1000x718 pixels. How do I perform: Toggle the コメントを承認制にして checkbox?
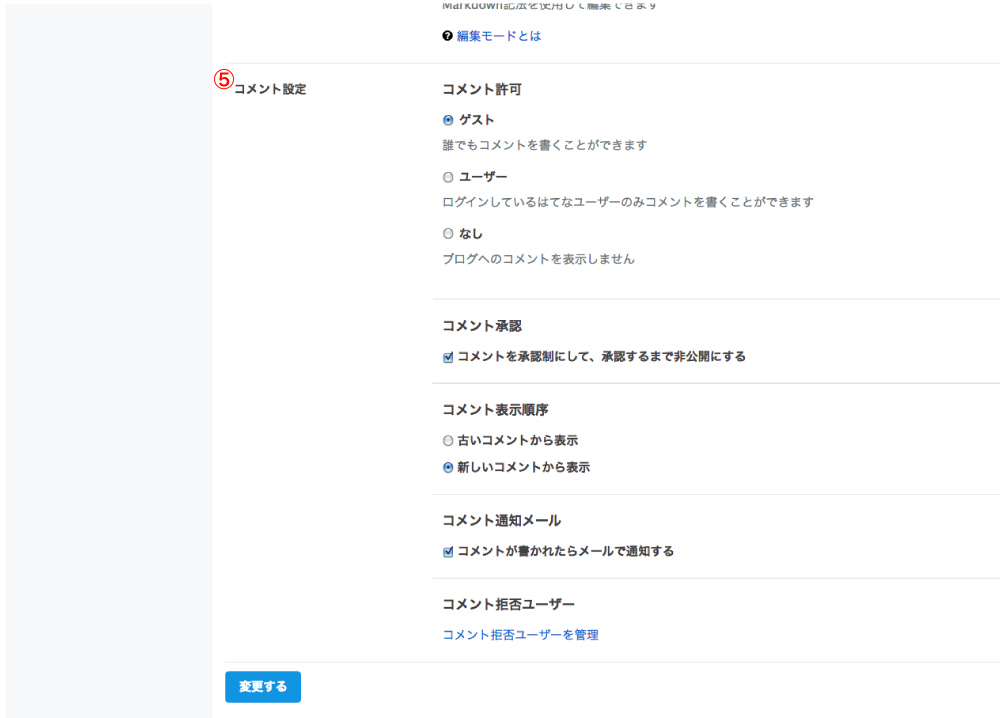point(448,357)
